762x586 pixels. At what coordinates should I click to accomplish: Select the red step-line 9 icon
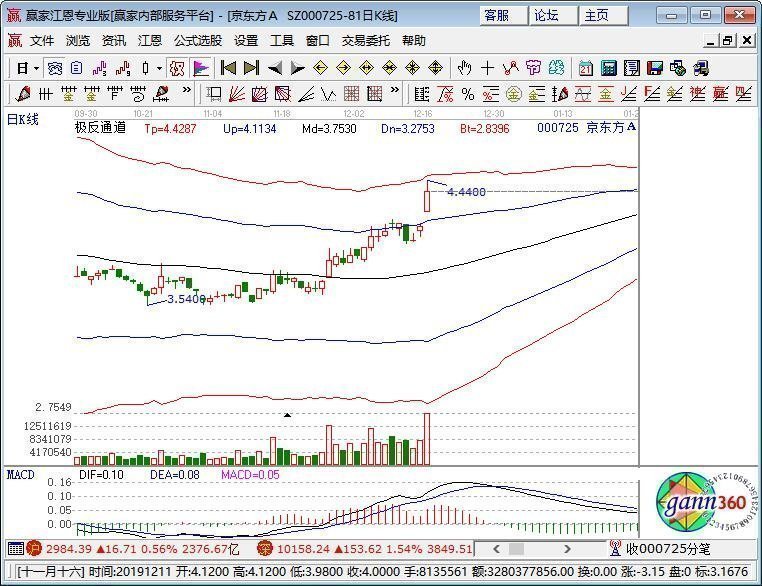click(x=123, y=68)
